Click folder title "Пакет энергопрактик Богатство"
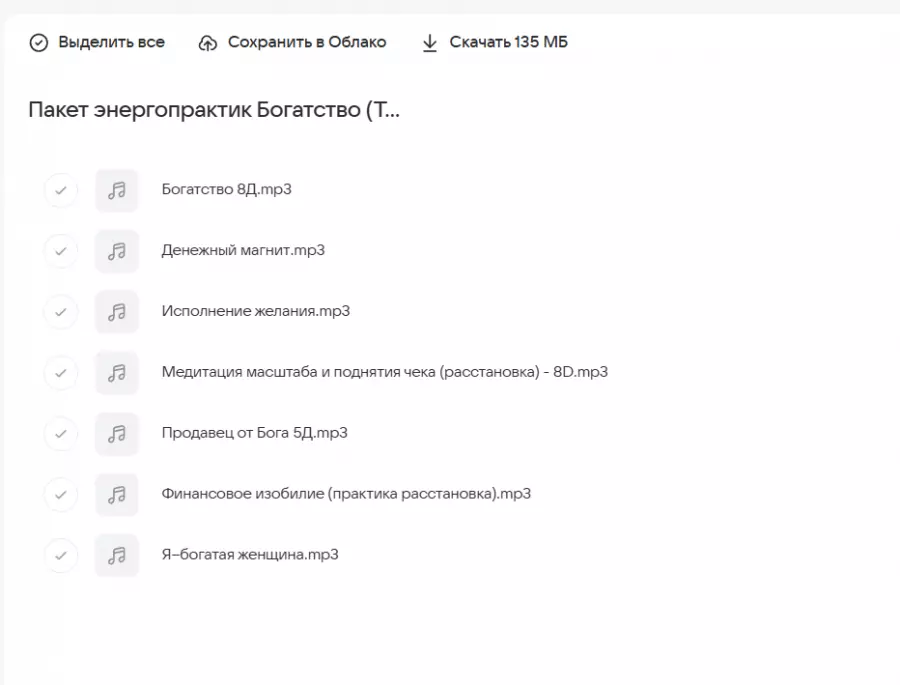The height and width of the screenshot is (685, 900). pos(214,110)
